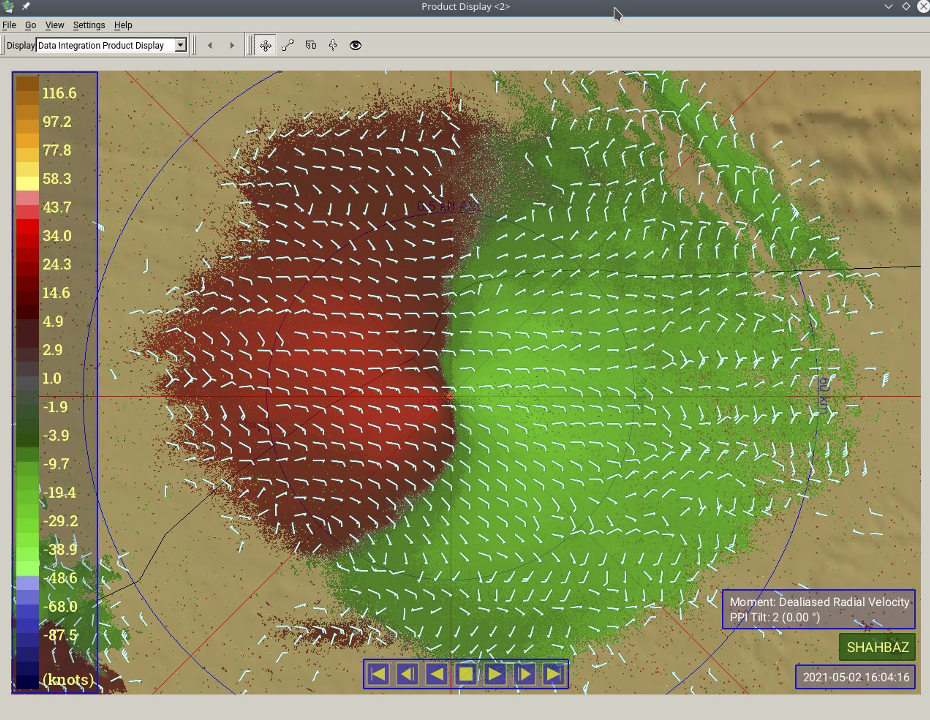Screen dimensions: 930x720
Task: Play animation forward
Action: point(495,674)
